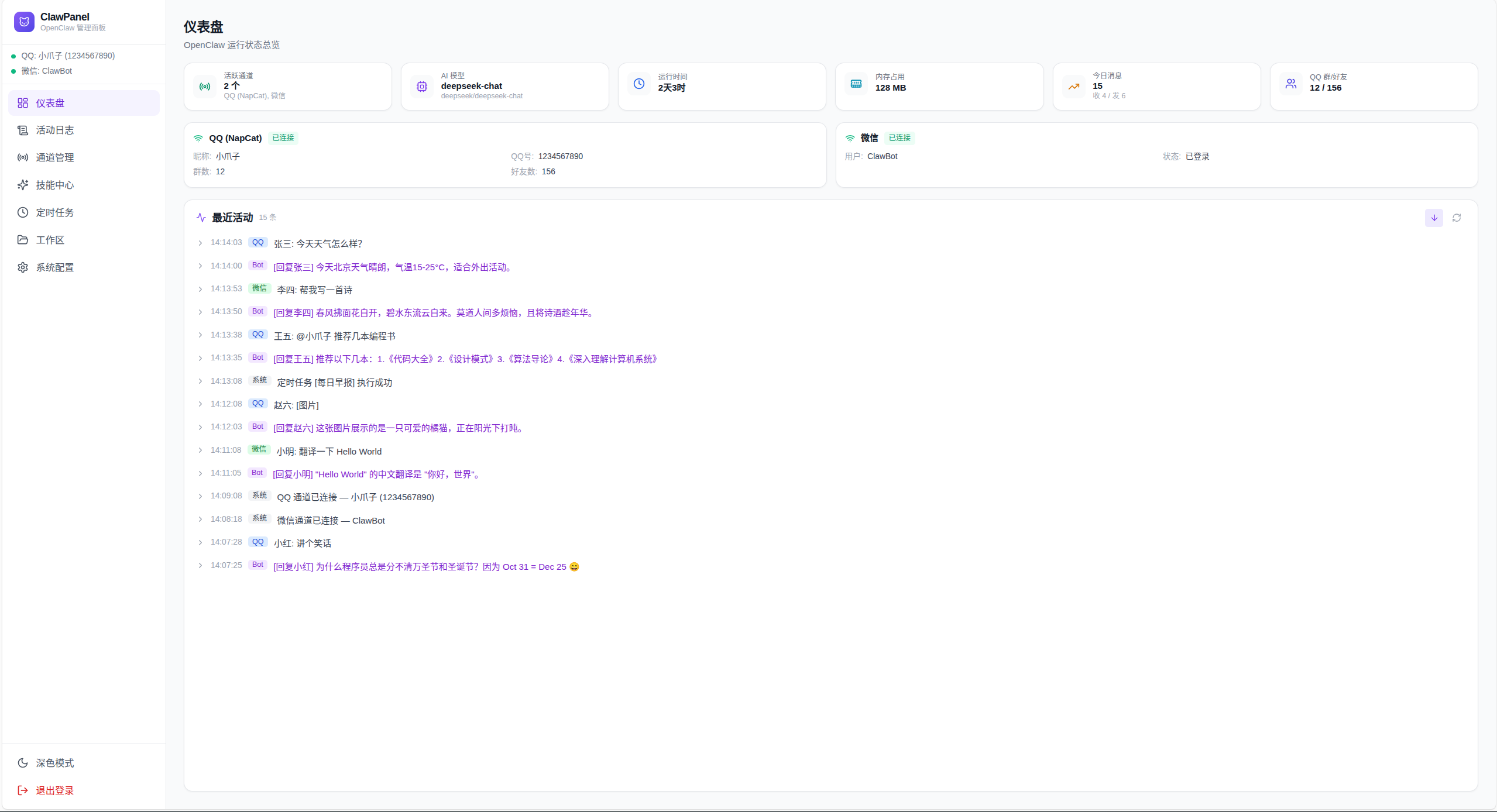Expand the 14:07:25 Bot joke reply entry

pyautogui.click(x=200, y=566)
